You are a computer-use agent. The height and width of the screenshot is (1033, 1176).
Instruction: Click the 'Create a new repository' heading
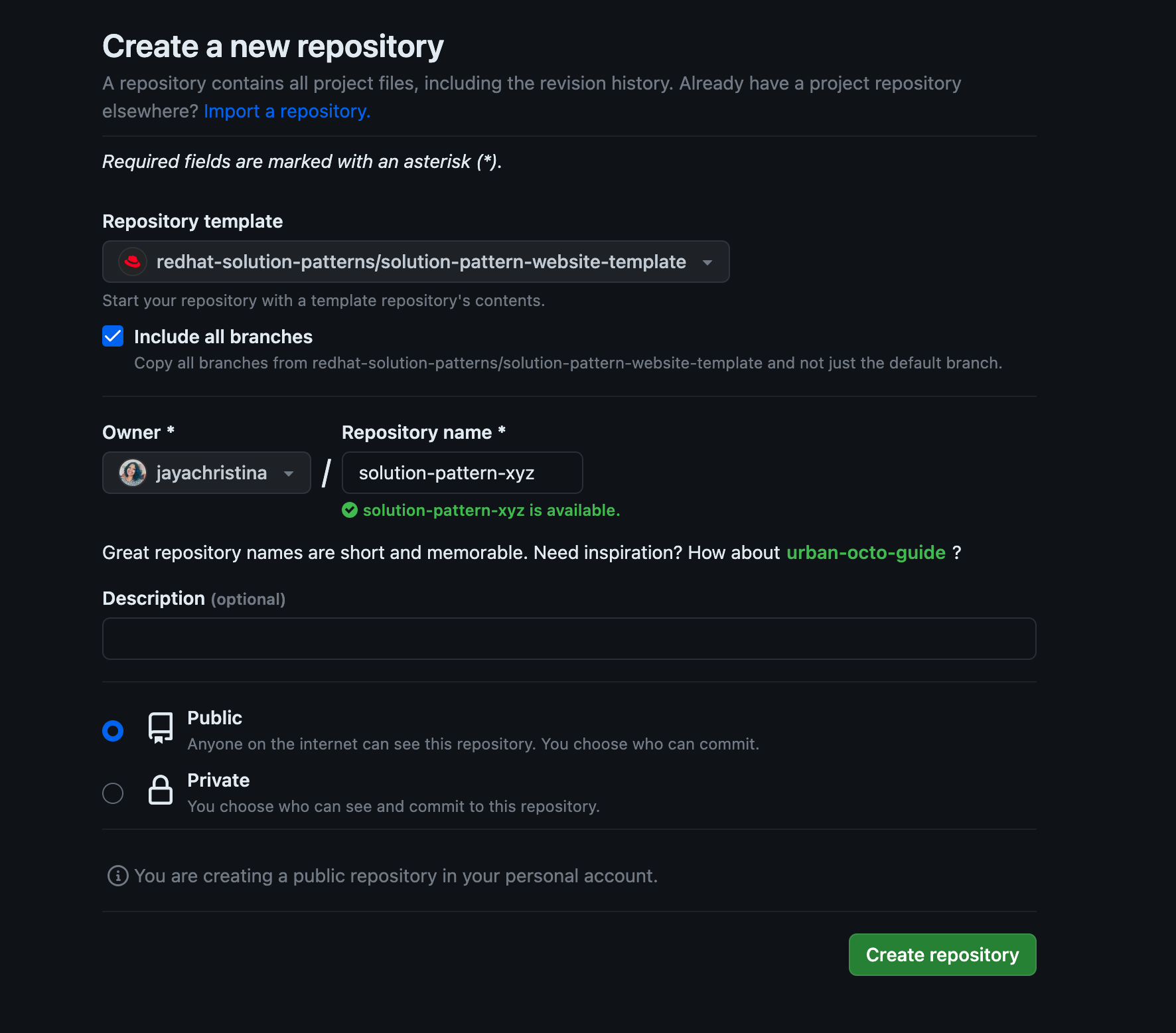coord(273,46)
